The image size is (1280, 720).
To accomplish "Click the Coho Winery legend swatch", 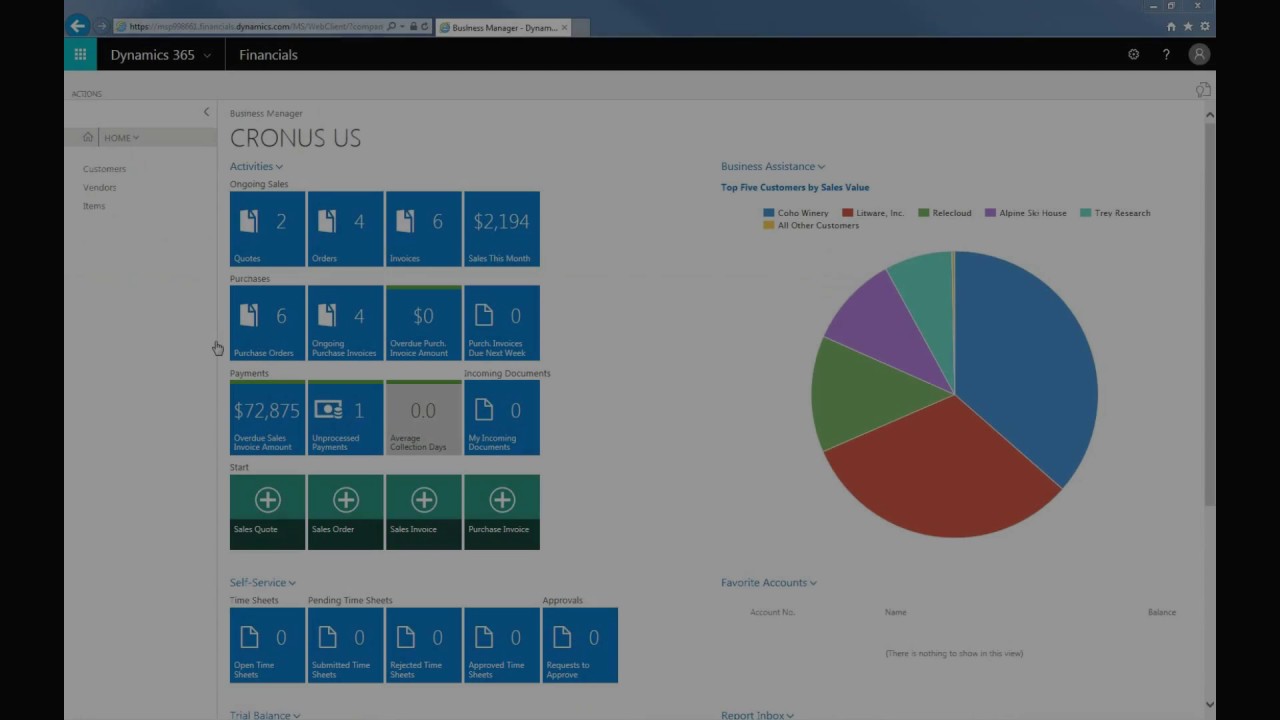I will [x=769, y=213].
